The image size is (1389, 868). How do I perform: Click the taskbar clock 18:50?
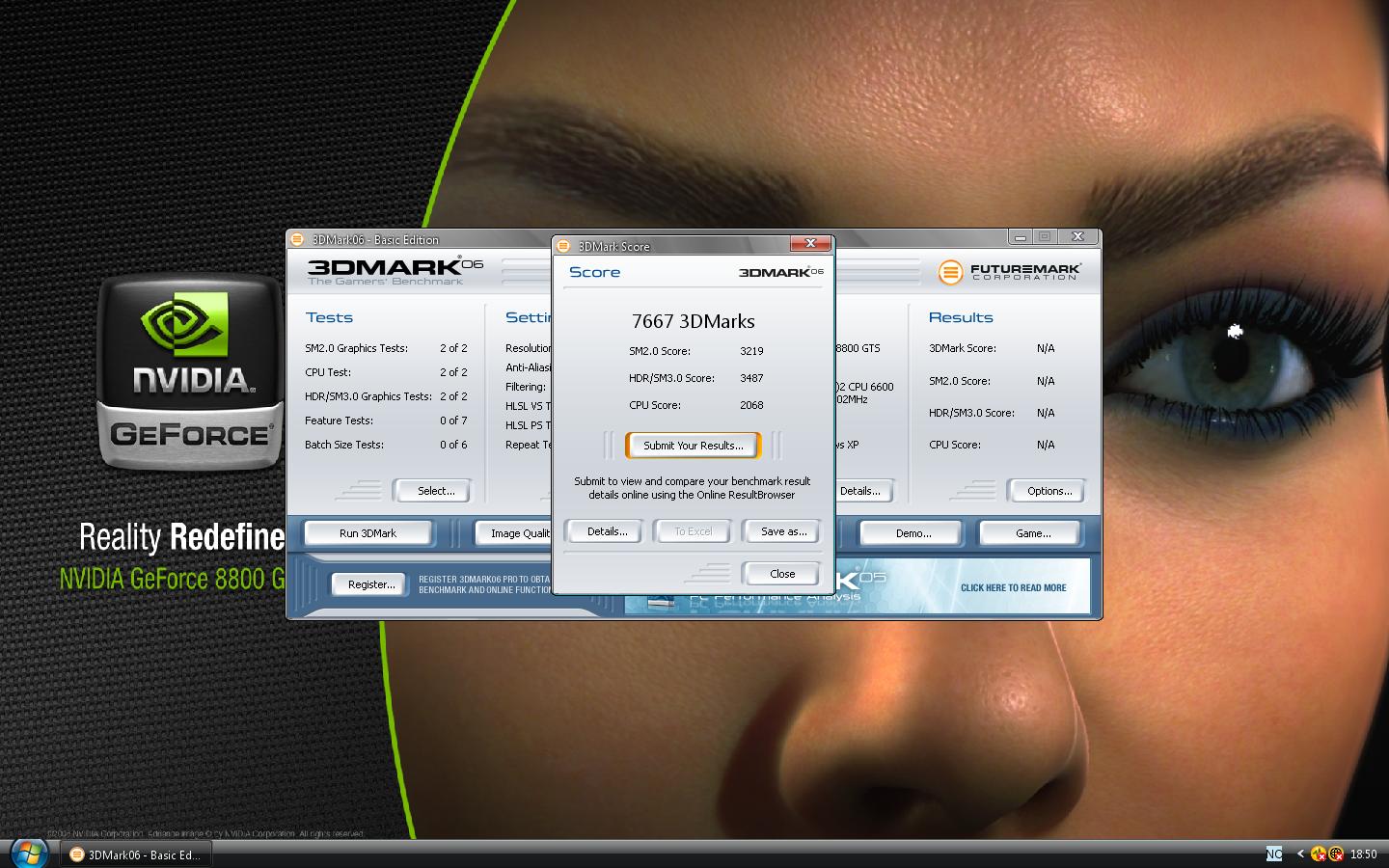[1363, 854]
